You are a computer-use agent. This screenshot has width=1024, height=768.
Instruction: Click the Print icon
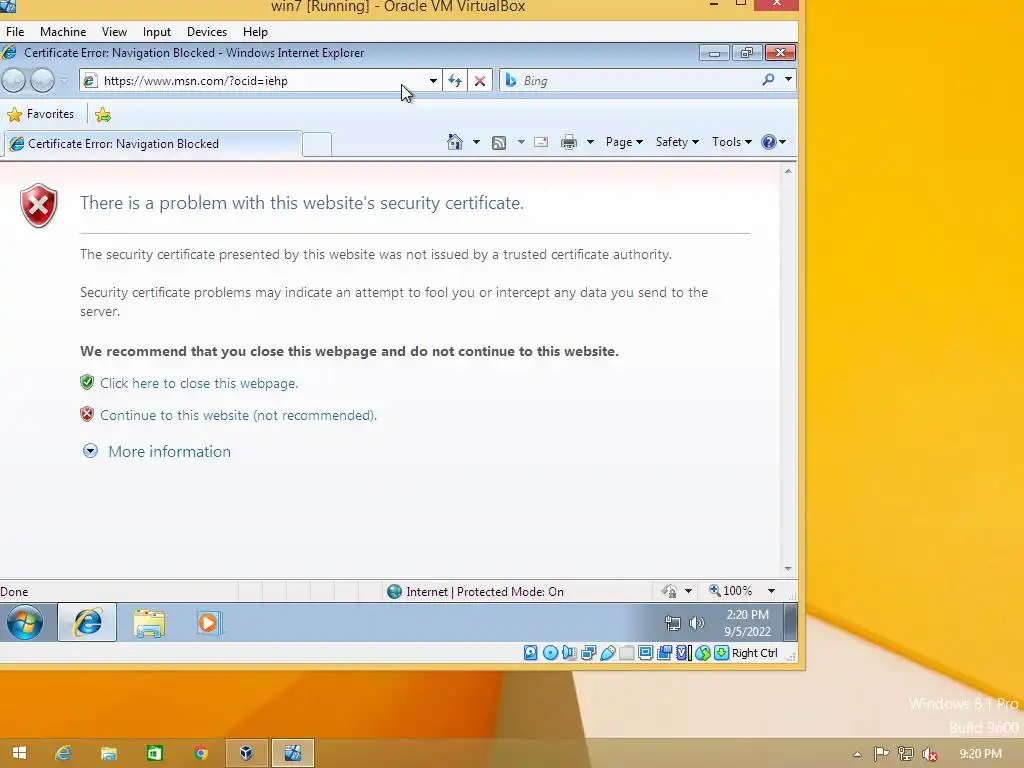click(569, 142)
